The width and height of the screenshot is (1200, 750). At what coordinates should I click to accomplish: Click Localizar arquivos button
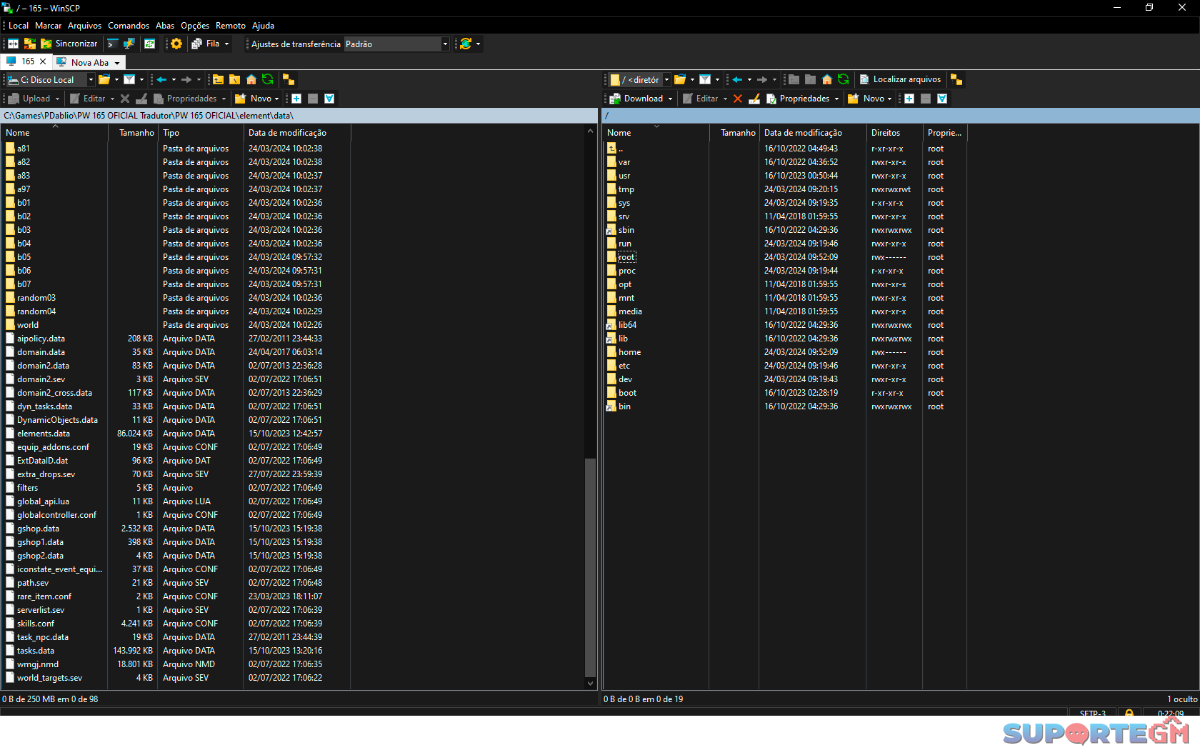click(900, 80)
